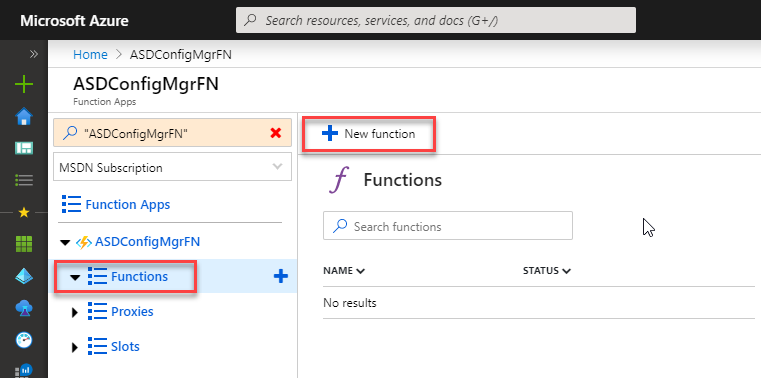Click the New function button
Viewport: 761px width, 378px height.
pos(368,134)
